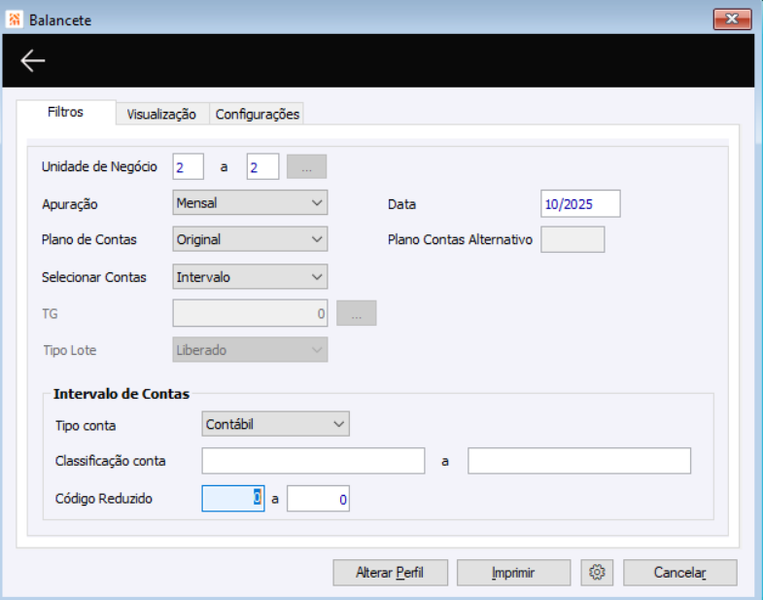
Task: Click the Classificação conta label
Action: pos(110,461)
